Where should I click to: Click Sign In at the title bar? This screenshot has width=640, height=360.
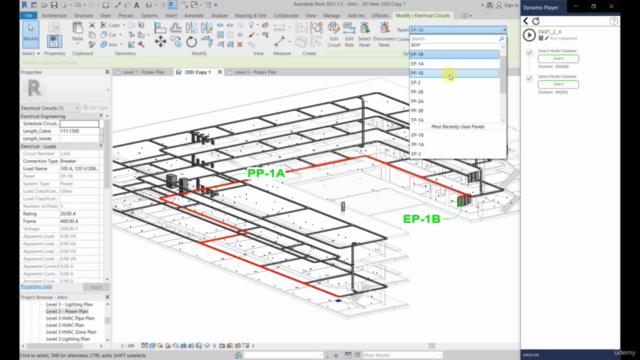coord(511,5)
